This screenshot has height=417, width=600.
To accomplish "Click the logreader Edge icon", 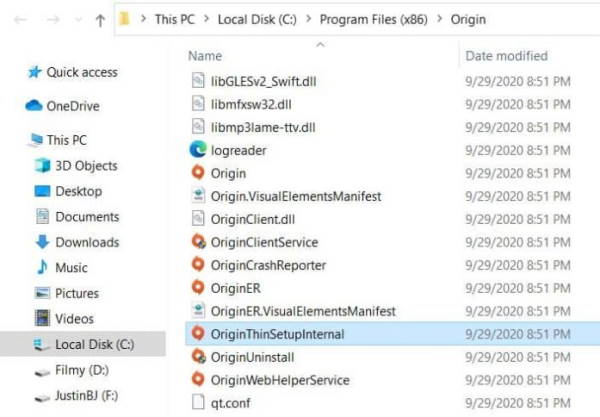I will (x=198, y=150).
